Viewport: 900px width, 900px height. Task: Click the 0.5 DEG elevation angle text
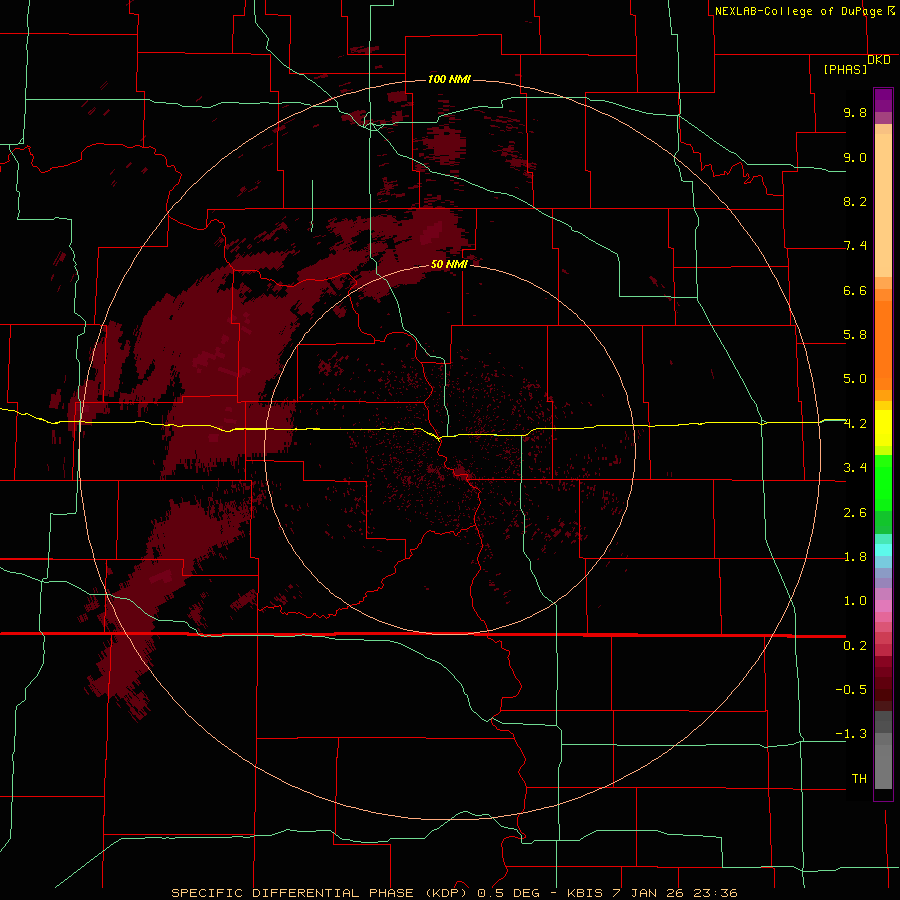coord(508,893)
